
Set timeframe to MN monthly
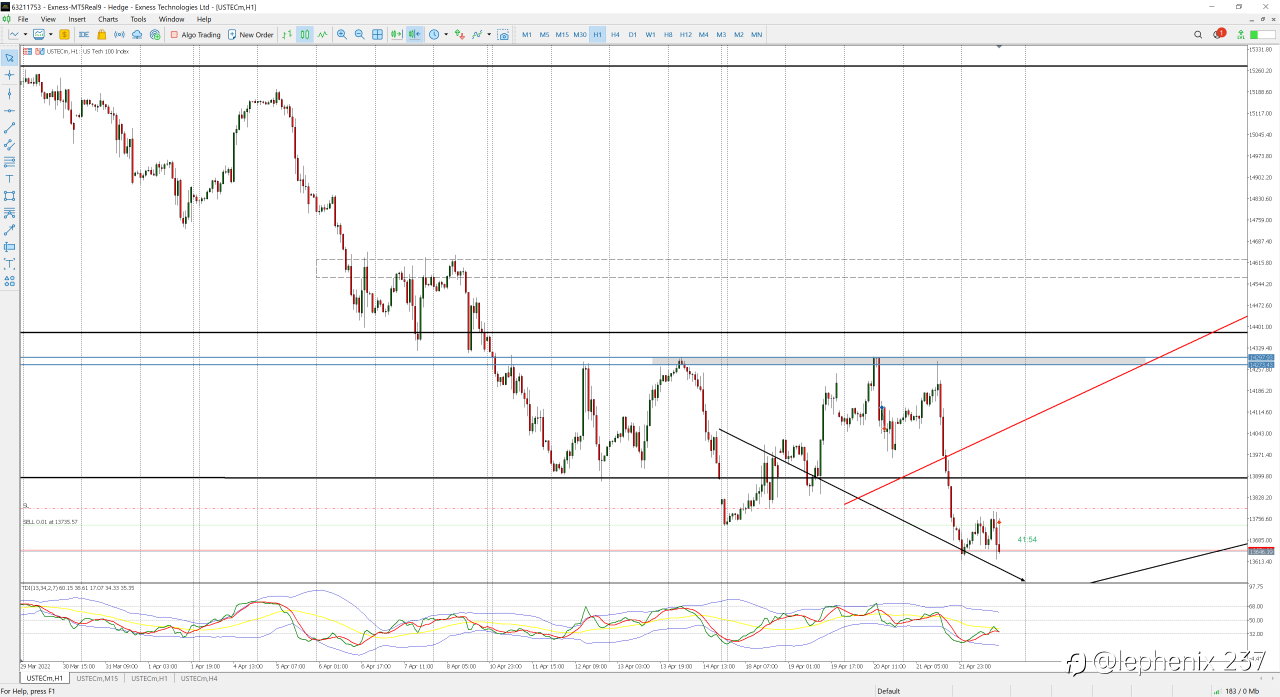point(757,34)
